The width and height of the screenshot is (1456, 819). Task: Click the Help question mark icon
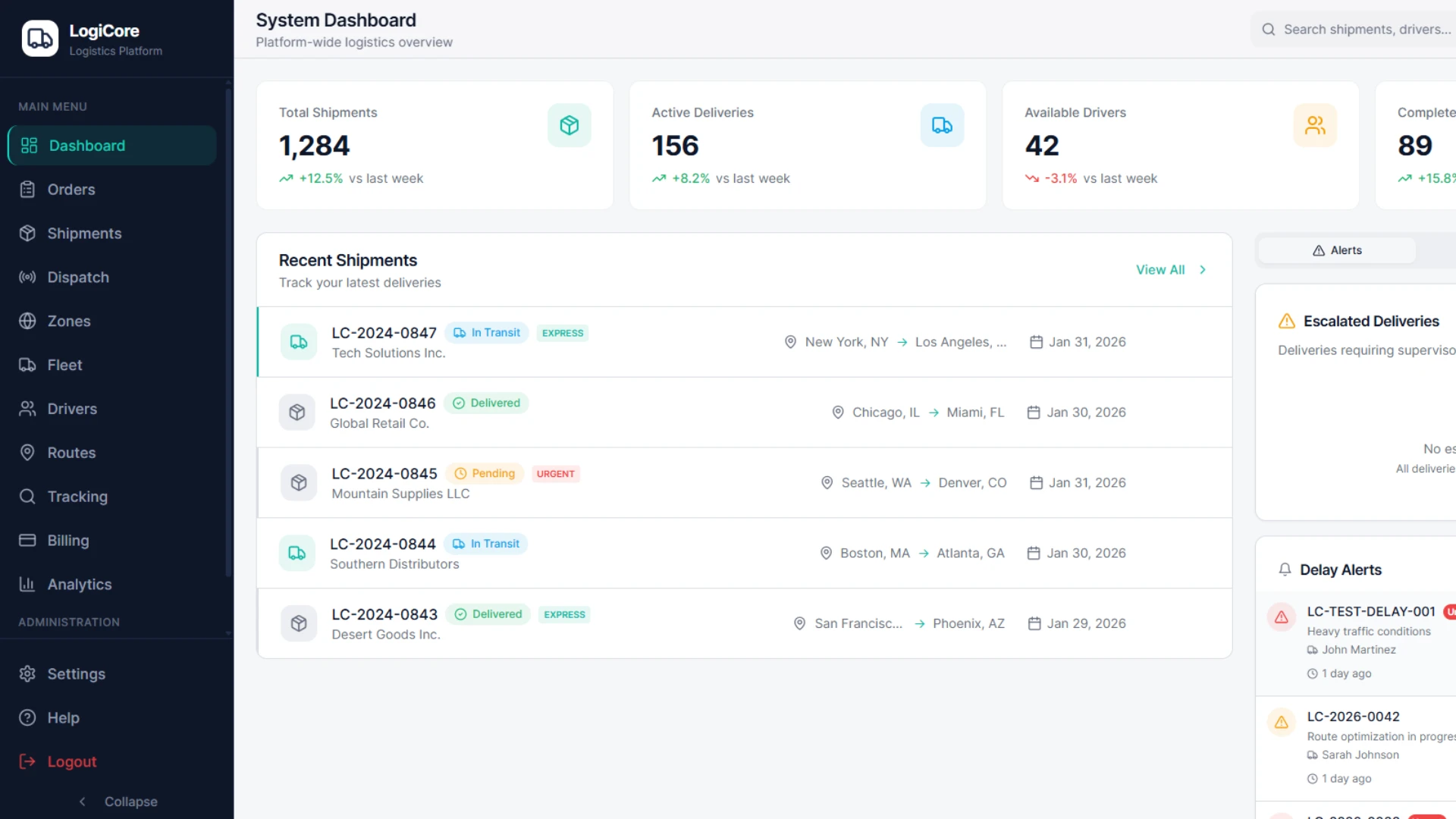(x=27, y=718)
